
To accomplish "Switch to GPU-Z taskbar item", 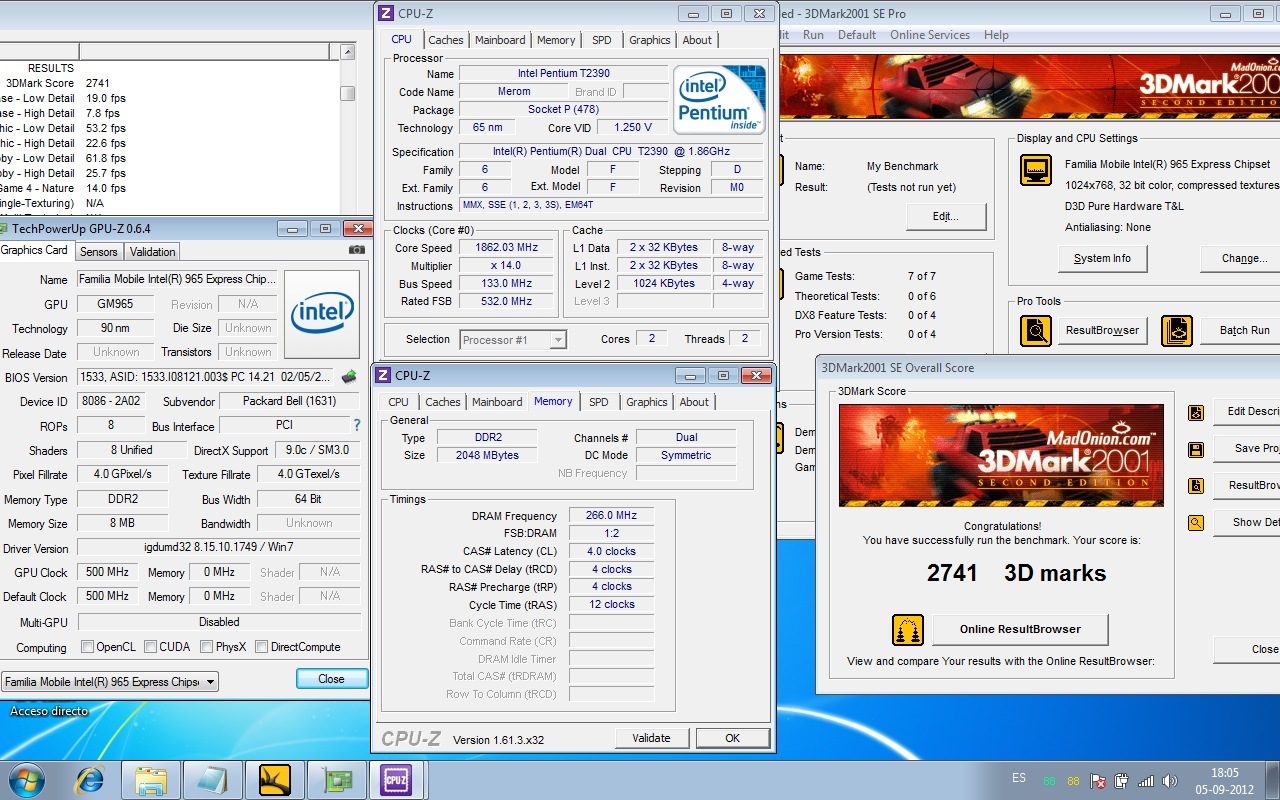I will 336,780.
